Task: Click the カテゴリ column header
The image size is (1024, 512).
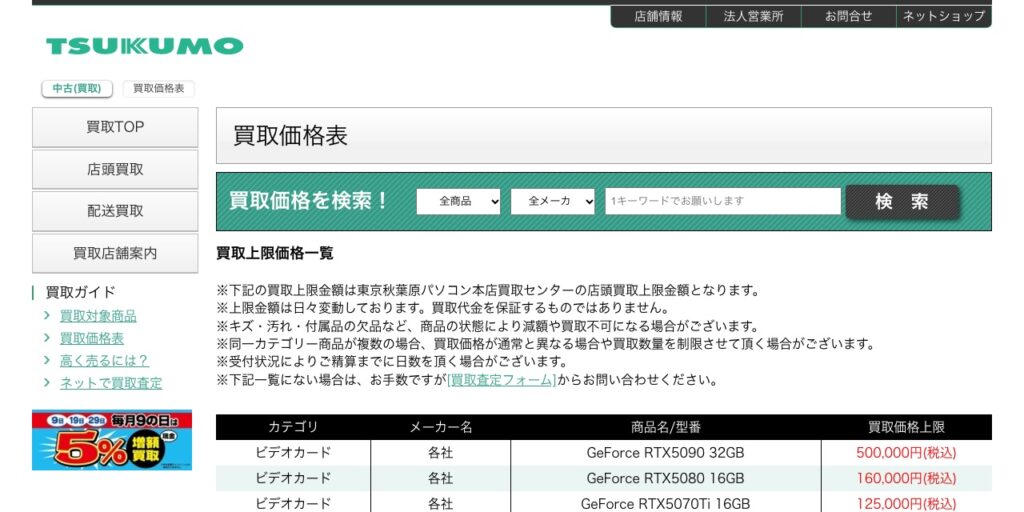Action: point(293,427)
